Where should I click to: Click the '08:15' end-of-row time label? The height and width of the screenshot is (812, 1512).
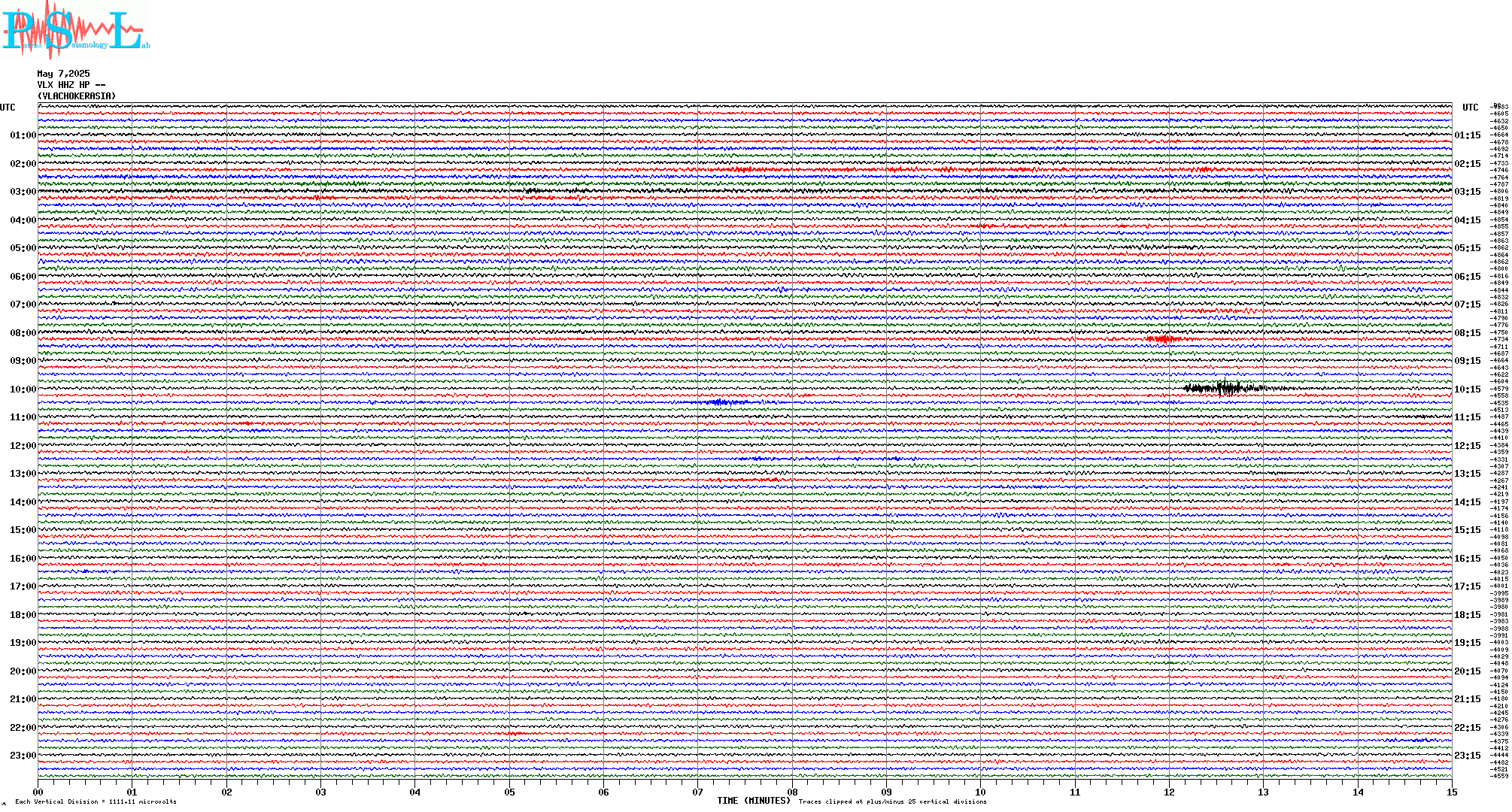click(1468, 333)
